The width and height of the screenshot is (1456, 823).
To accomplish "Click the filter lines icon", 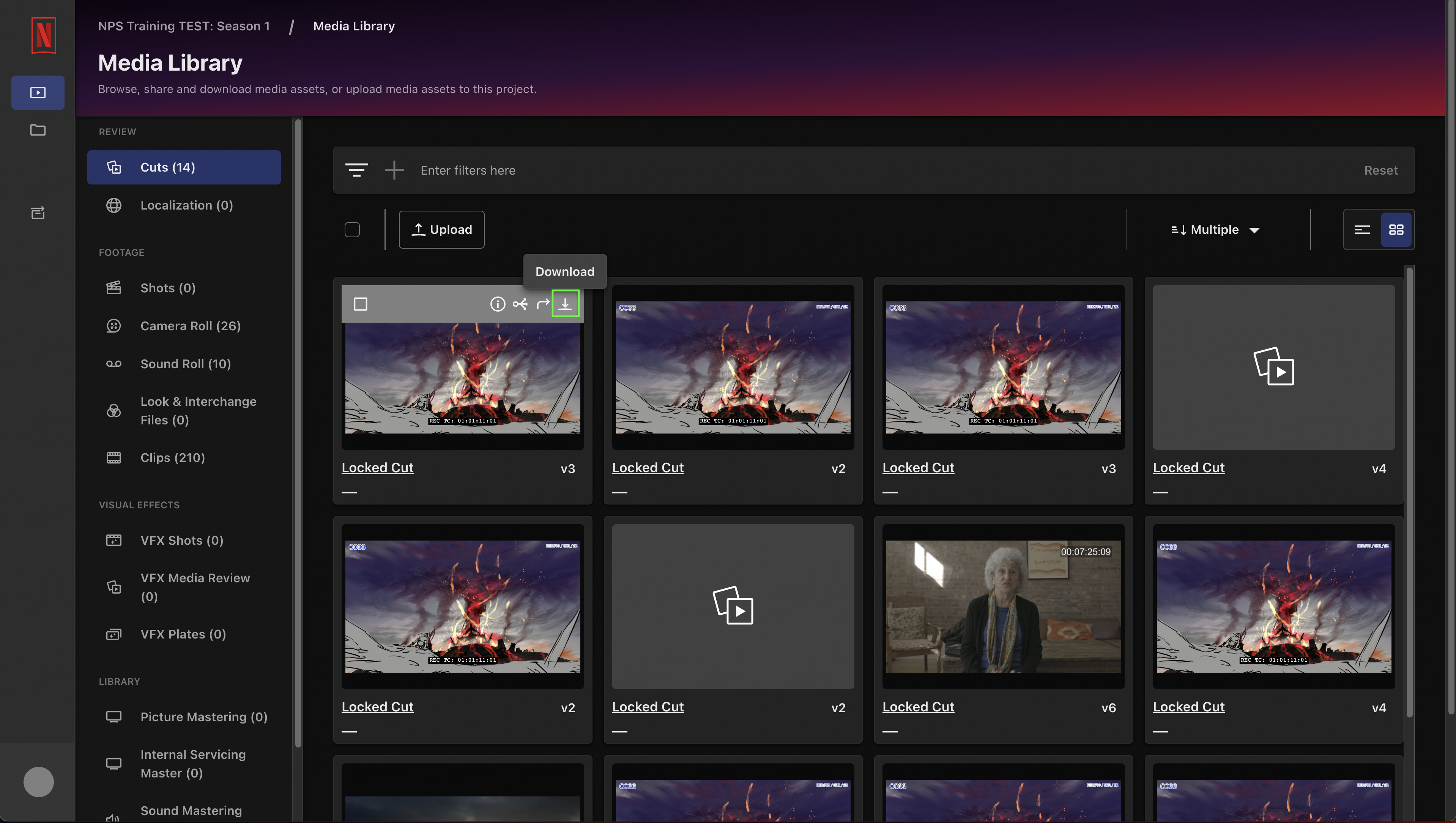I will point(357,170).
